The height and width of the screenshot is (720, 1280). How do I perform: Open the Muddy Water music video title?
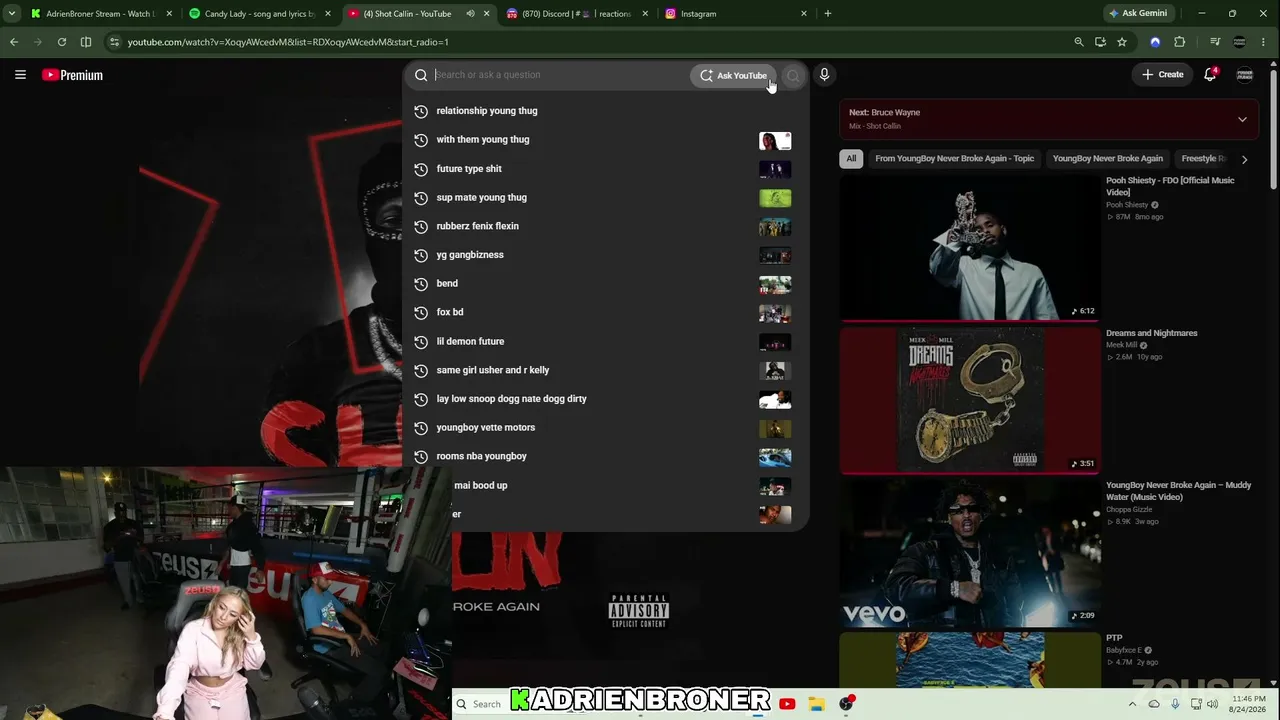[x=1178, y=491]
